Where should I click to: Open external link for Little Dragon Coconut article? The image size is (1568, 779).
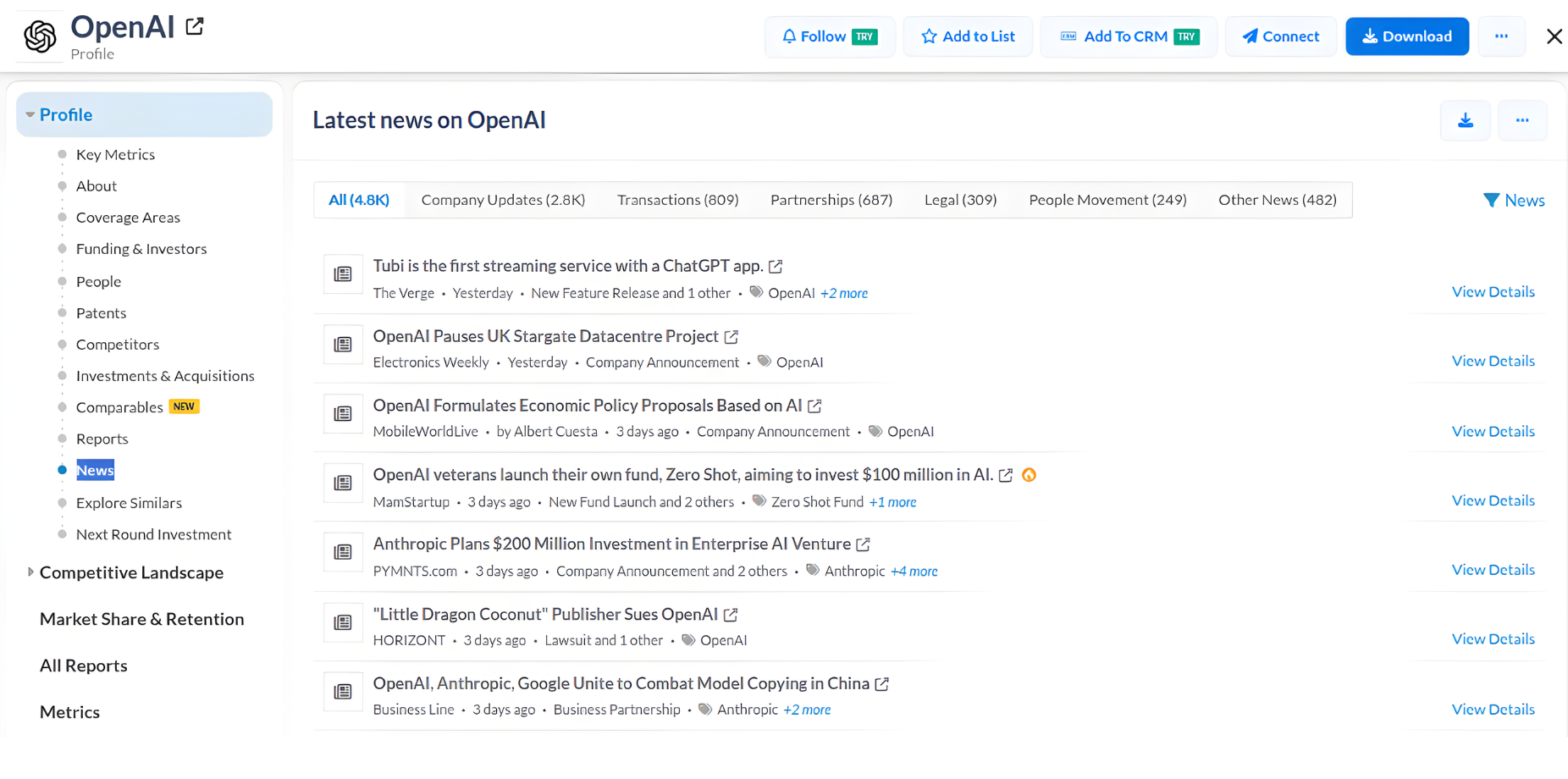pyautogui.click(x=731, y=615)
